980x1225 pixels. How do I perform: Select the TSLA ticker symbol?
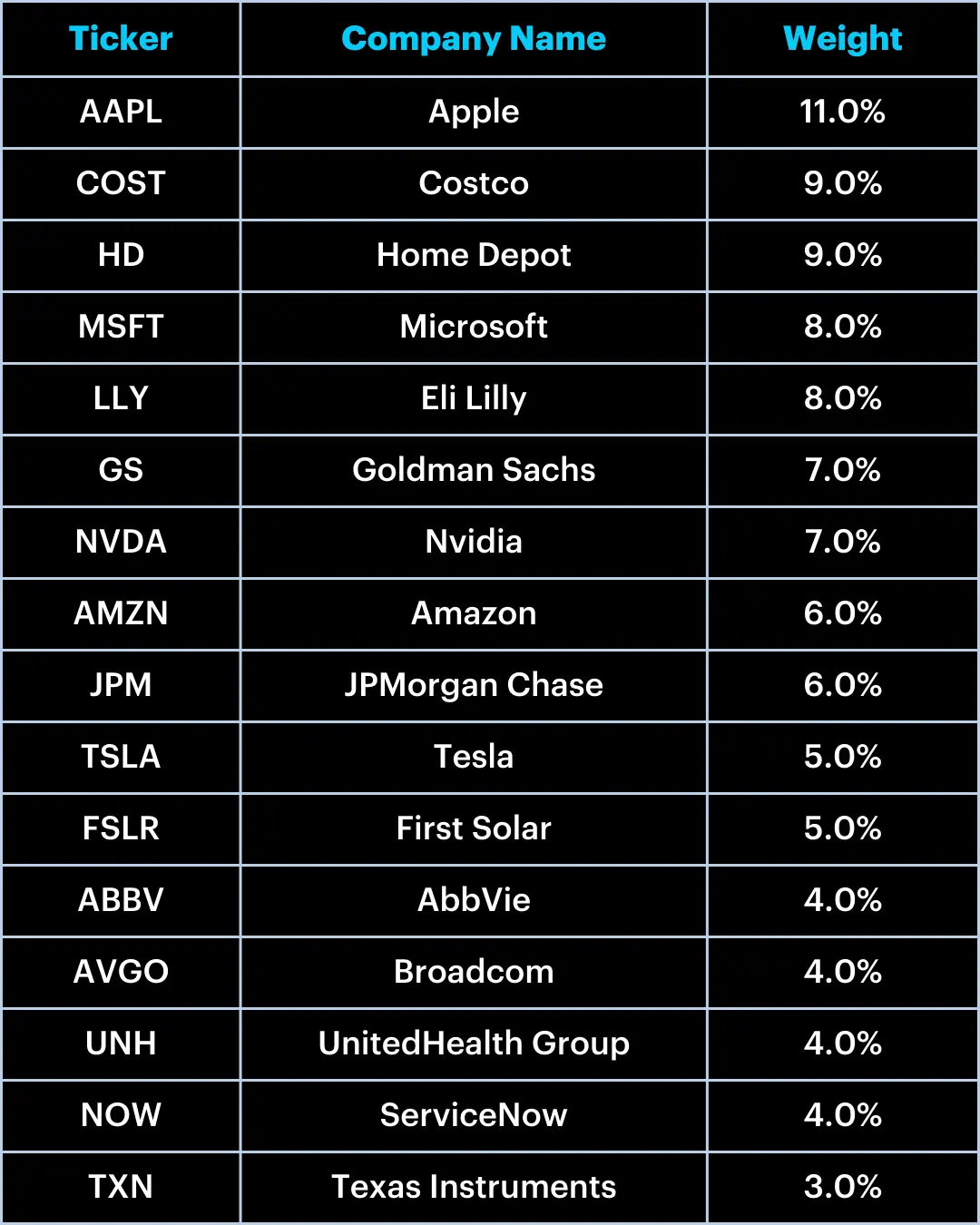point(121,757)
